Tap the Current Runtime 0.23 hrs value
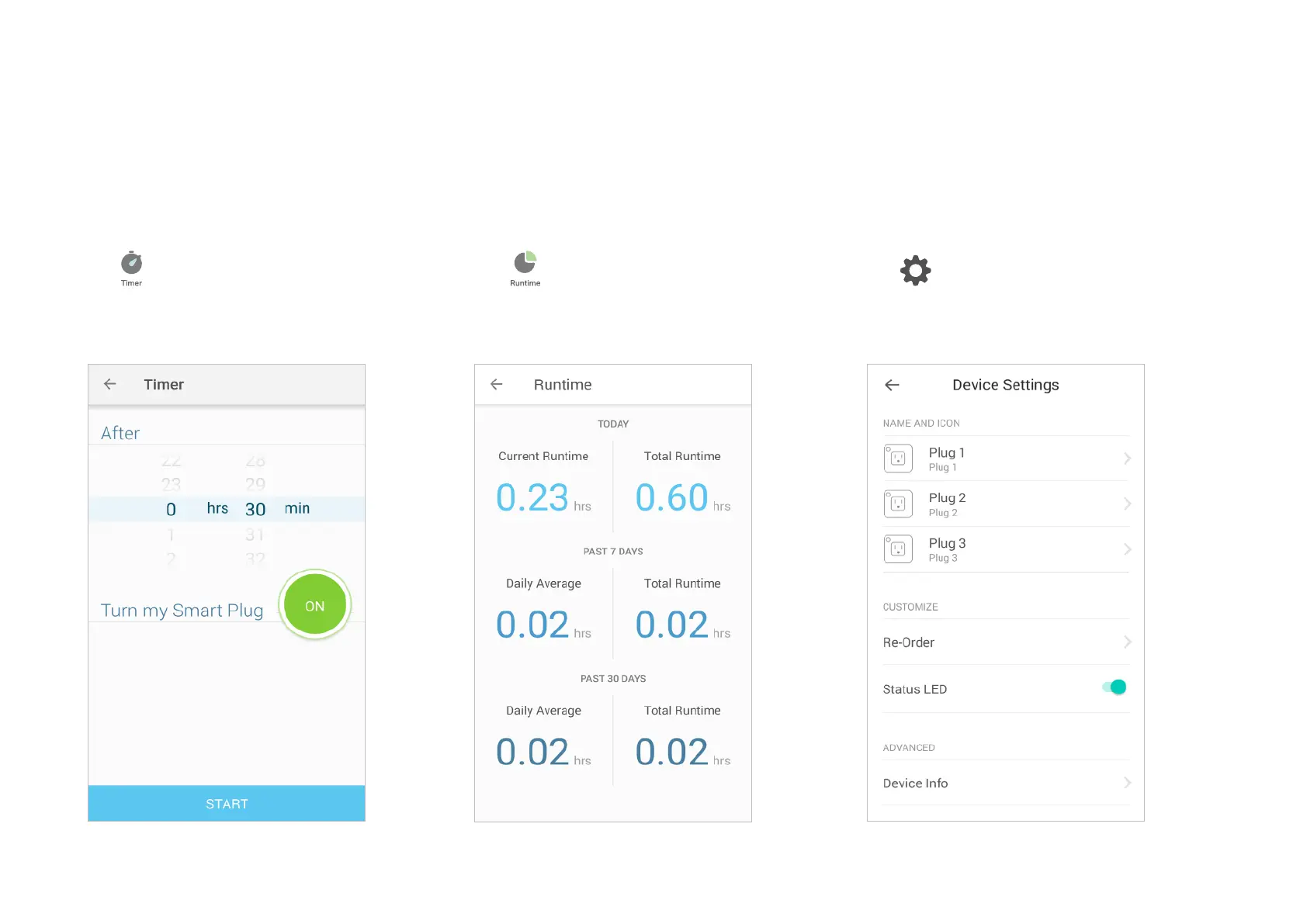Screen dimensions: 1307x924 pos(543,498)
